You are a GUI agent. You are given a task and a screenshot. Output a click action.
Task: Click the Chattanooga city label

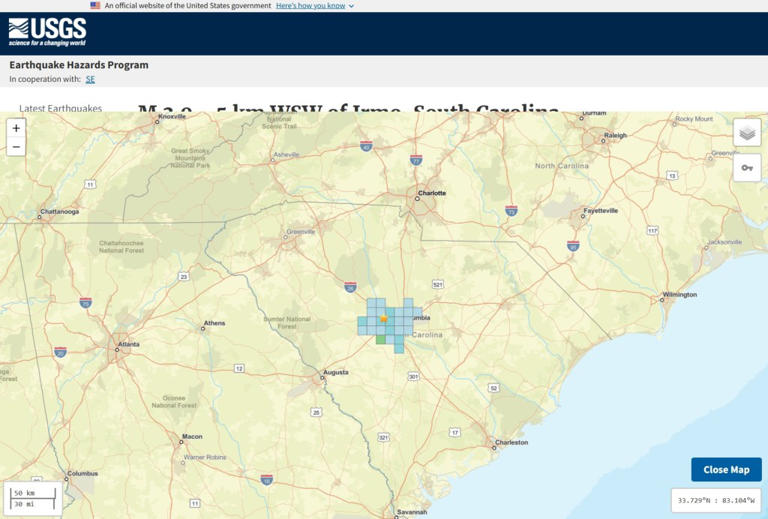[x=60, y=212]
